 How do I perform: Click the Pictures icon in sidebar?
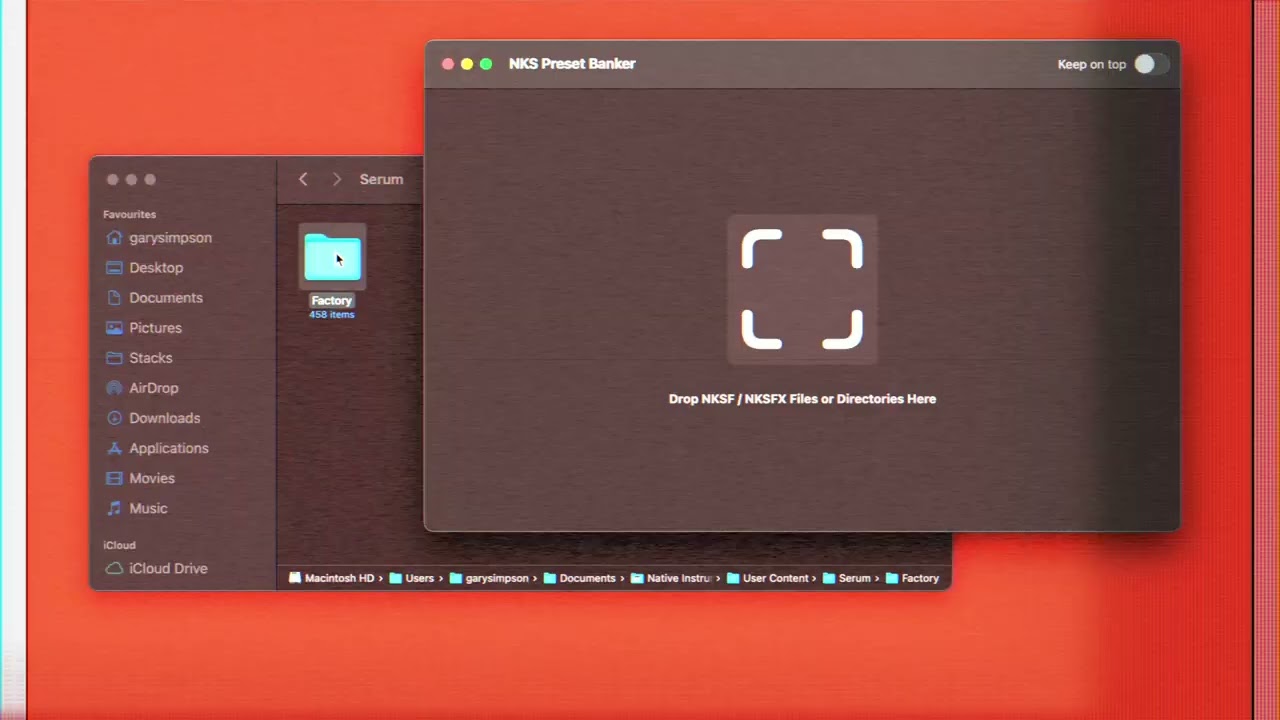(x=114, y=328)
